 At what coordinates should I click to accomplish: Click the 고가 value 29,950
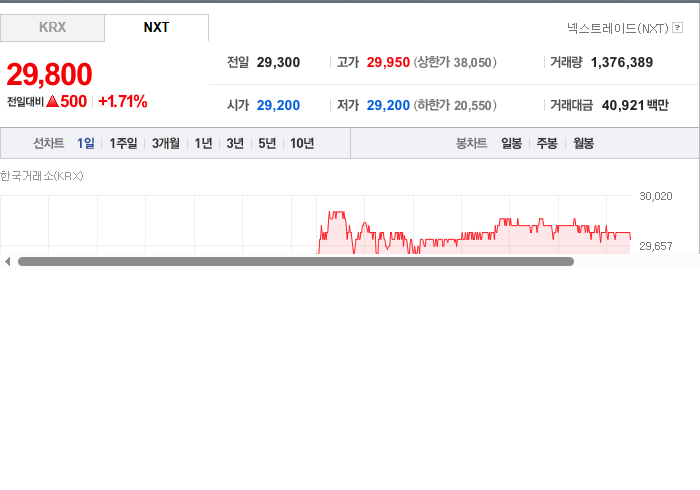[388, 62]
